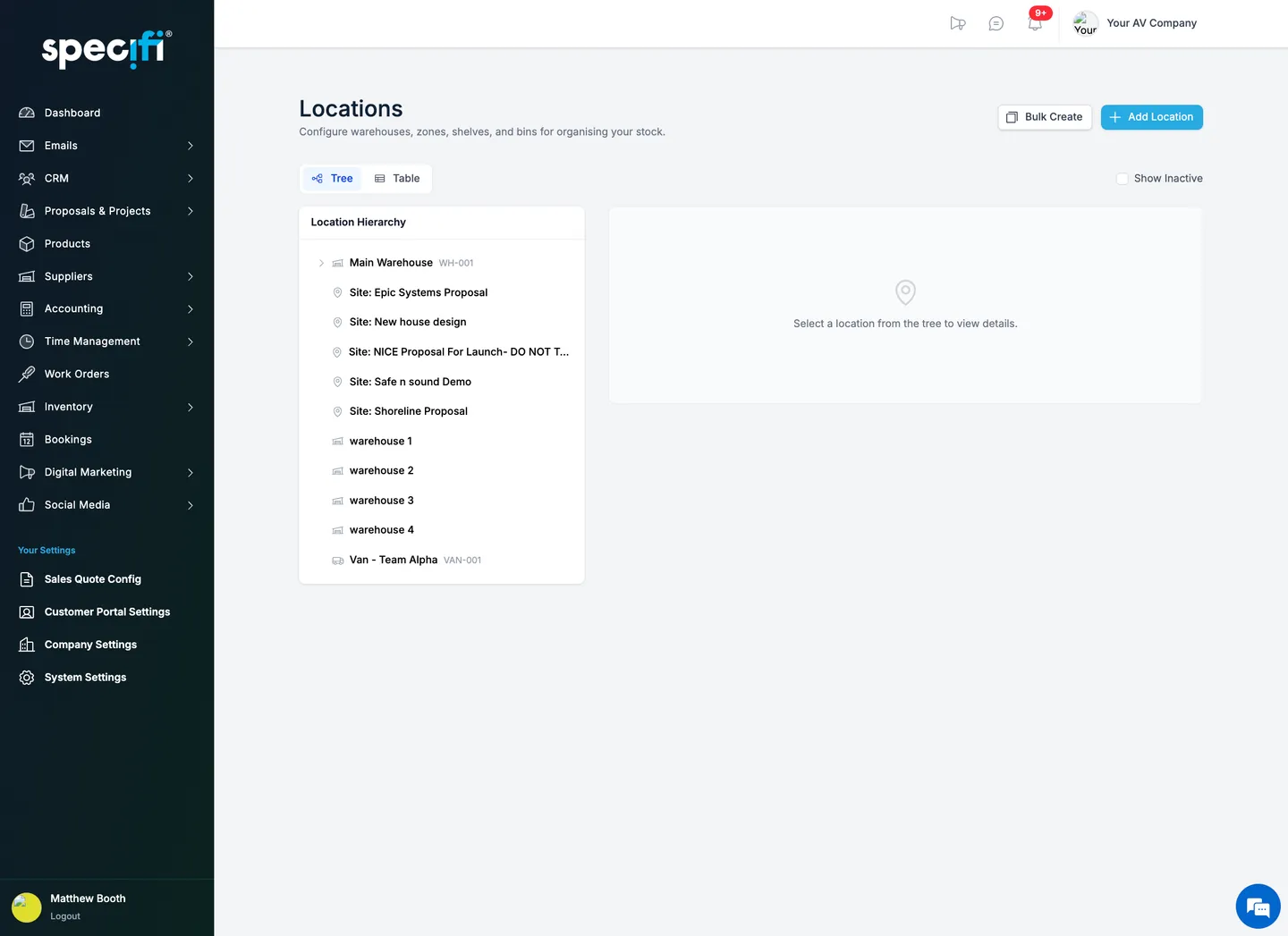
Task: Click the Products box icon
Action: click(x=27, y=244)
